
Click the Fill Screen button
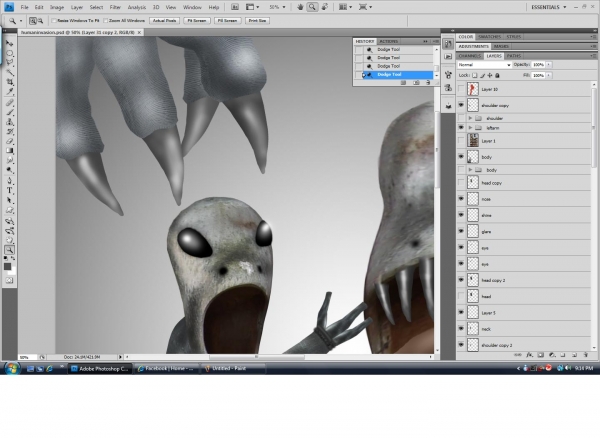click(227, 21)
